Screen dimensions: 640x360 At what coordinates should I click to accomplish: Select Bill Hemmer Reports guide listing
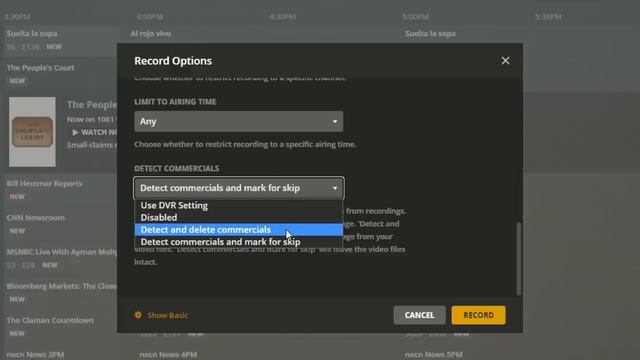(x=44, y=184)
